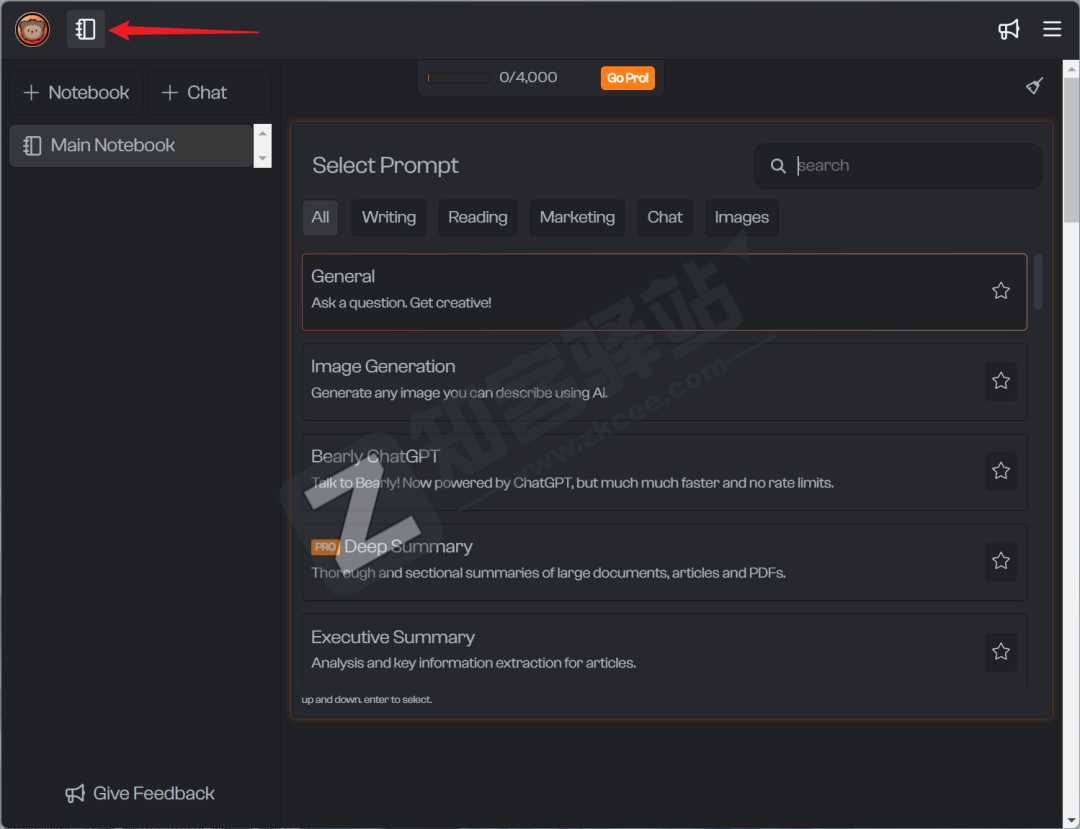
Task: Click the usage progress bar
Action: [458, 78]
